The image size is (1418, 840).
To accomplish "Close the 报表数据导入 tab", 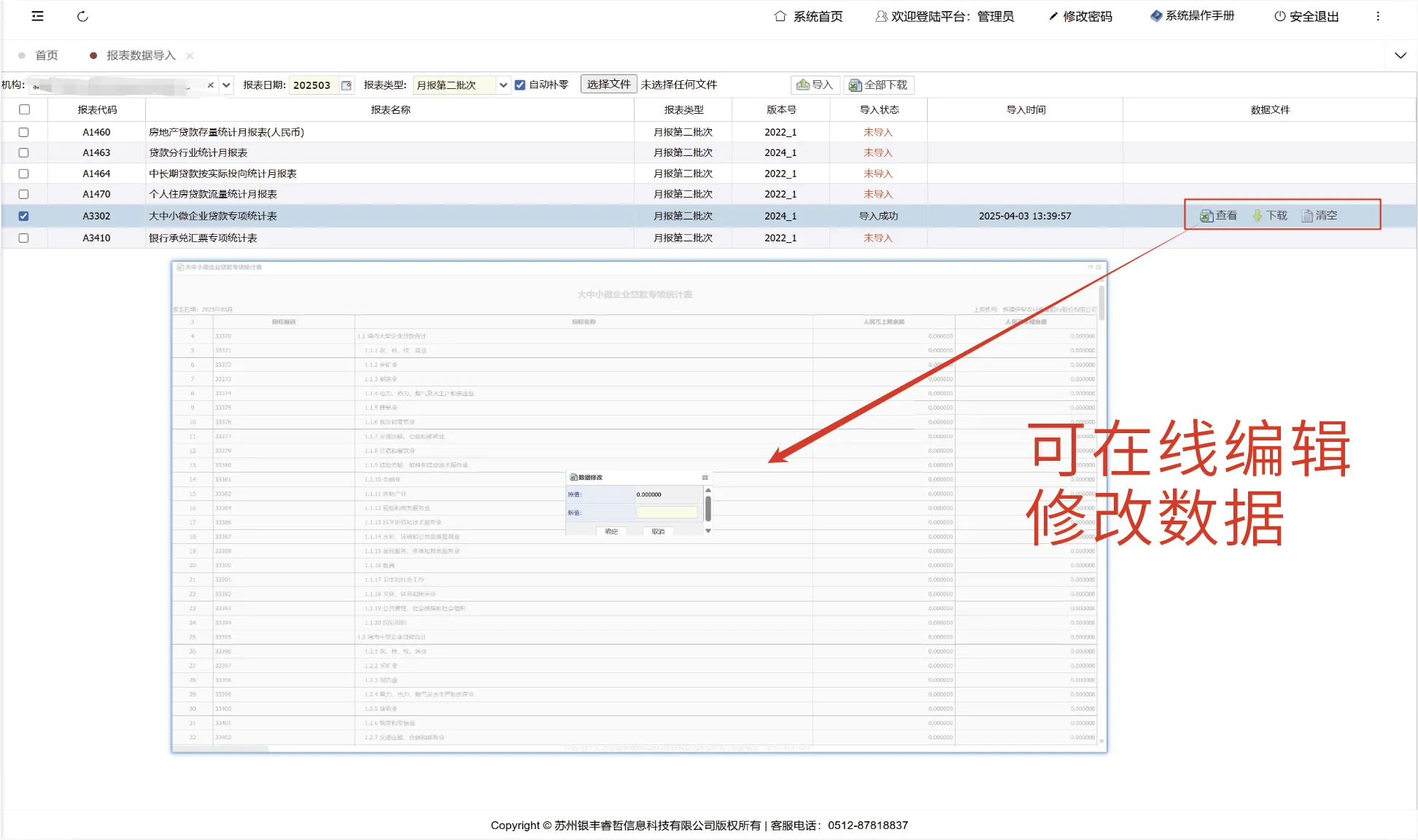I will (190, 55).
